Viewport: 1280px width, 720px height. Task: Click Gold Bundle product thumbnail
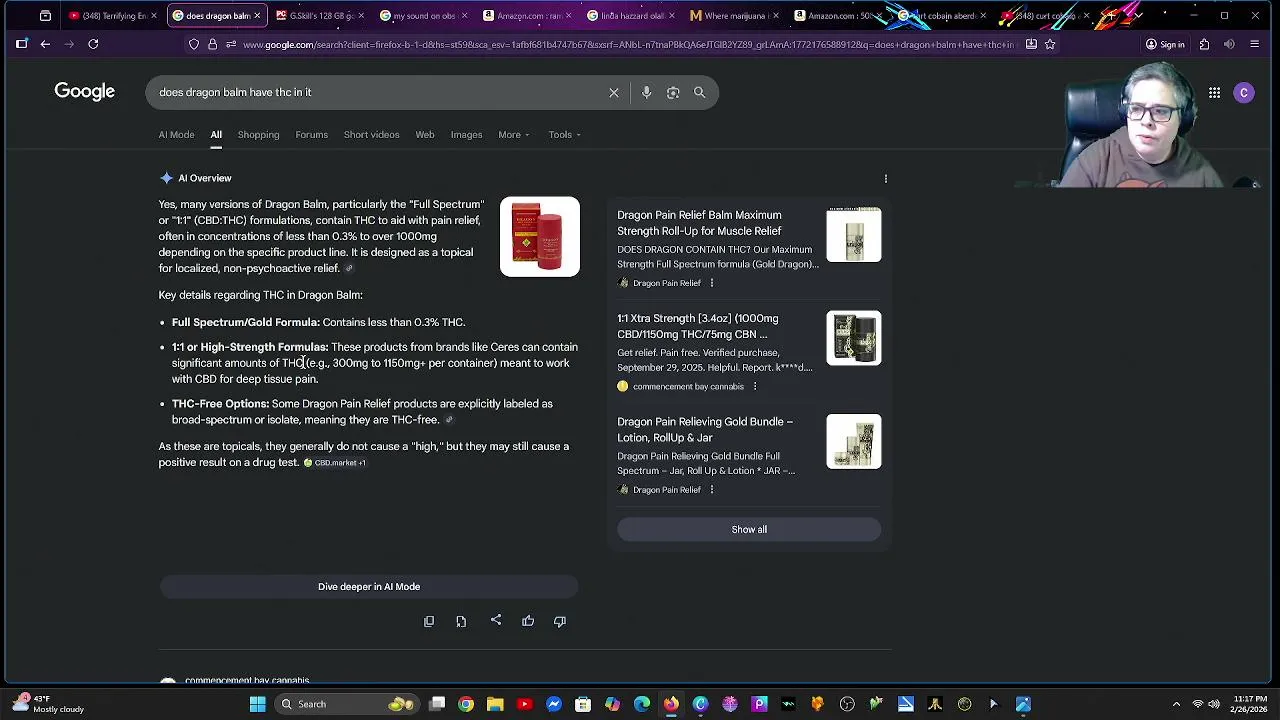coord(854,441)
